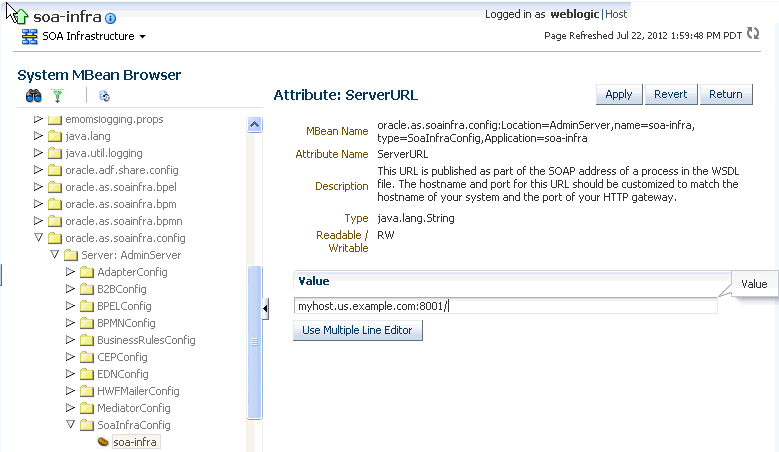The image size is (779, 452).
Task: Click the soa-infra information icon
Action: (111, 18)
